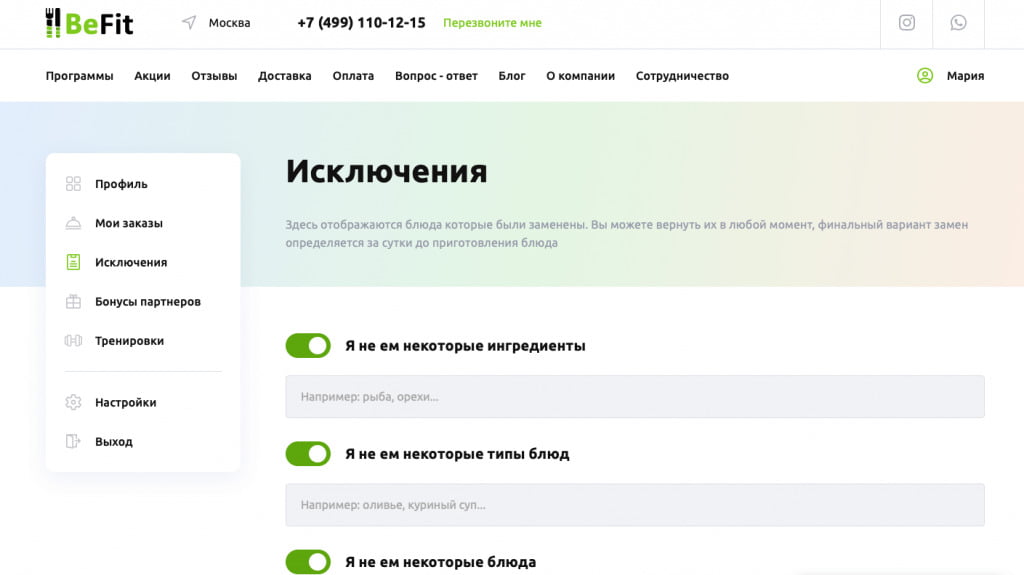The image size is (1024, 575).
Task: Click the Мои заказы dish icon
Action: (73, 223)
